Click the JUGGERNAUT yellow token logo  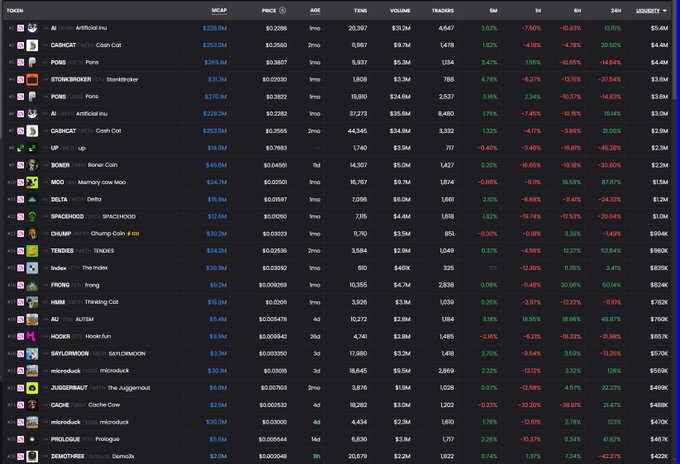[x=32, y=388]
